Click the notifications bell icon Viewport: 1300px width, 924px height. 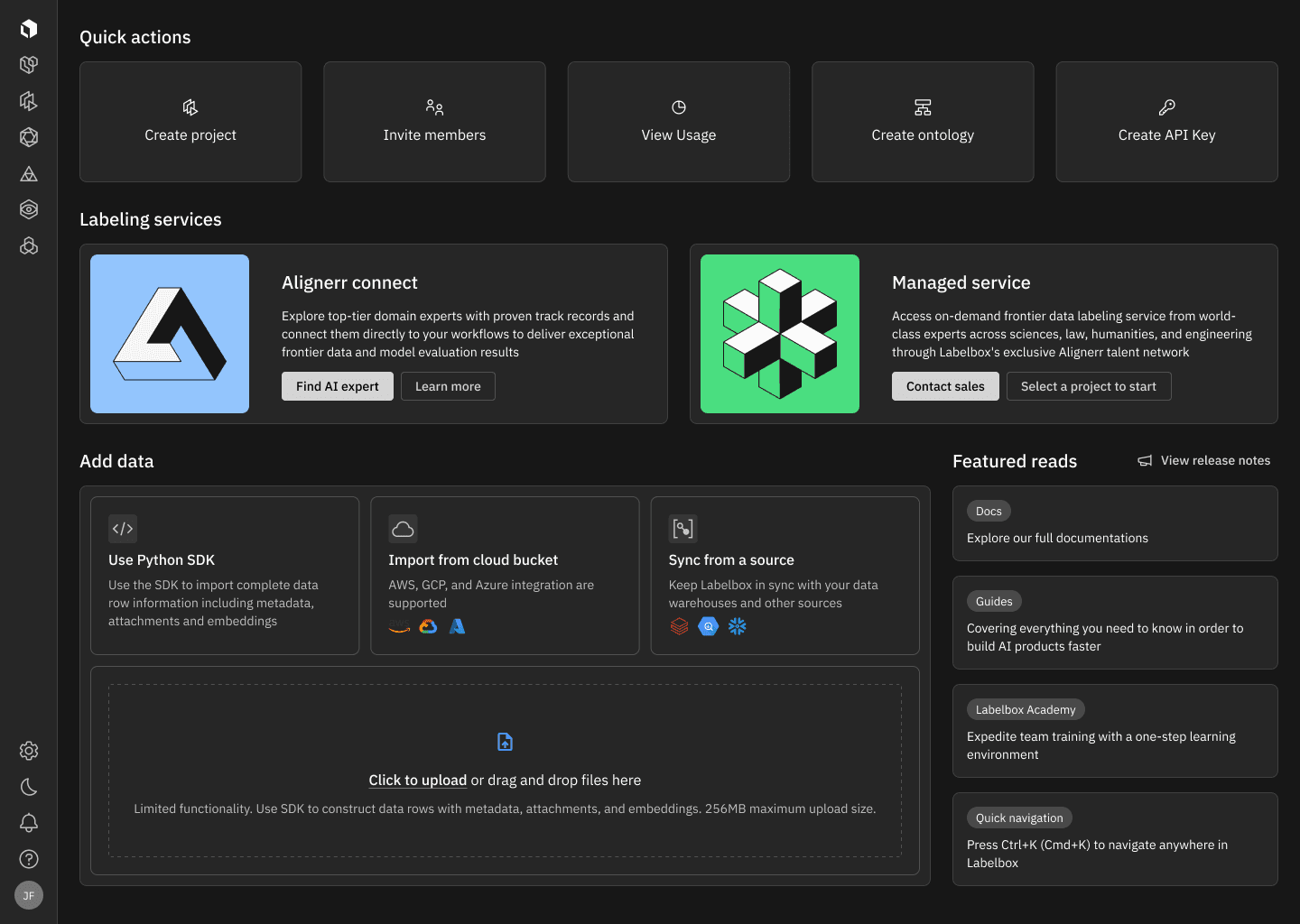(29, 823)
